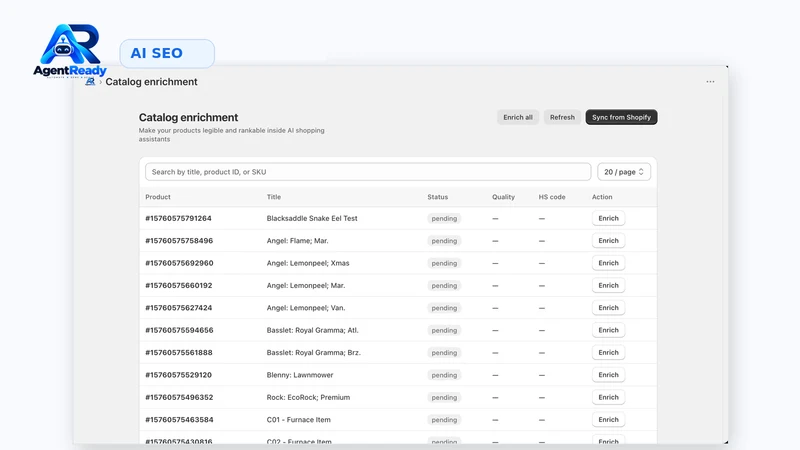Viewport: 800px width, 450px height.
Task: Click the Title column header
Action: [274, 197]
